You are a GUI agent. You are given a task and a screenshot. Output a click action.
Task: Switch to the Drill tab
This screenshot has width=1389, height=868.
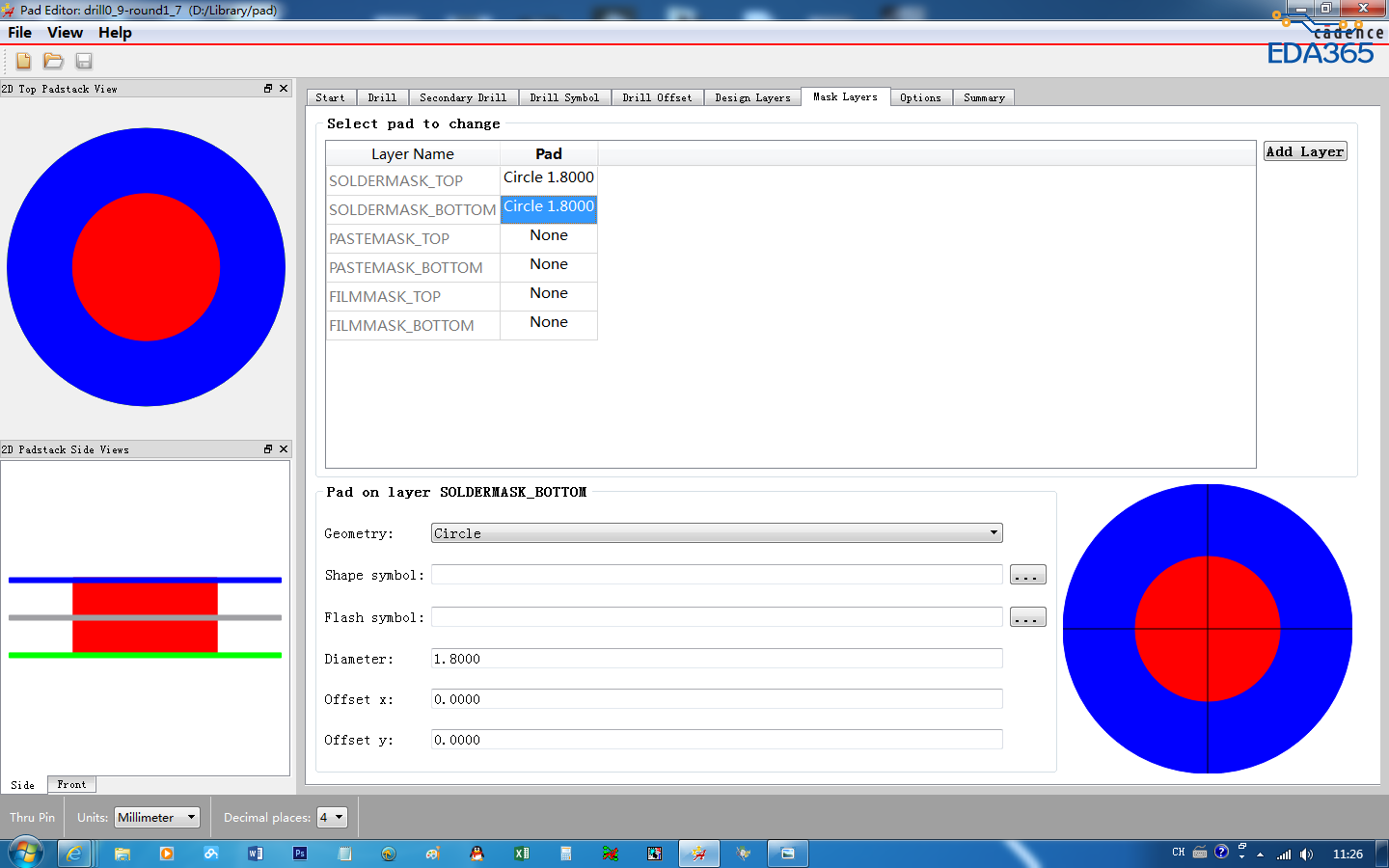tap(382, 97)
